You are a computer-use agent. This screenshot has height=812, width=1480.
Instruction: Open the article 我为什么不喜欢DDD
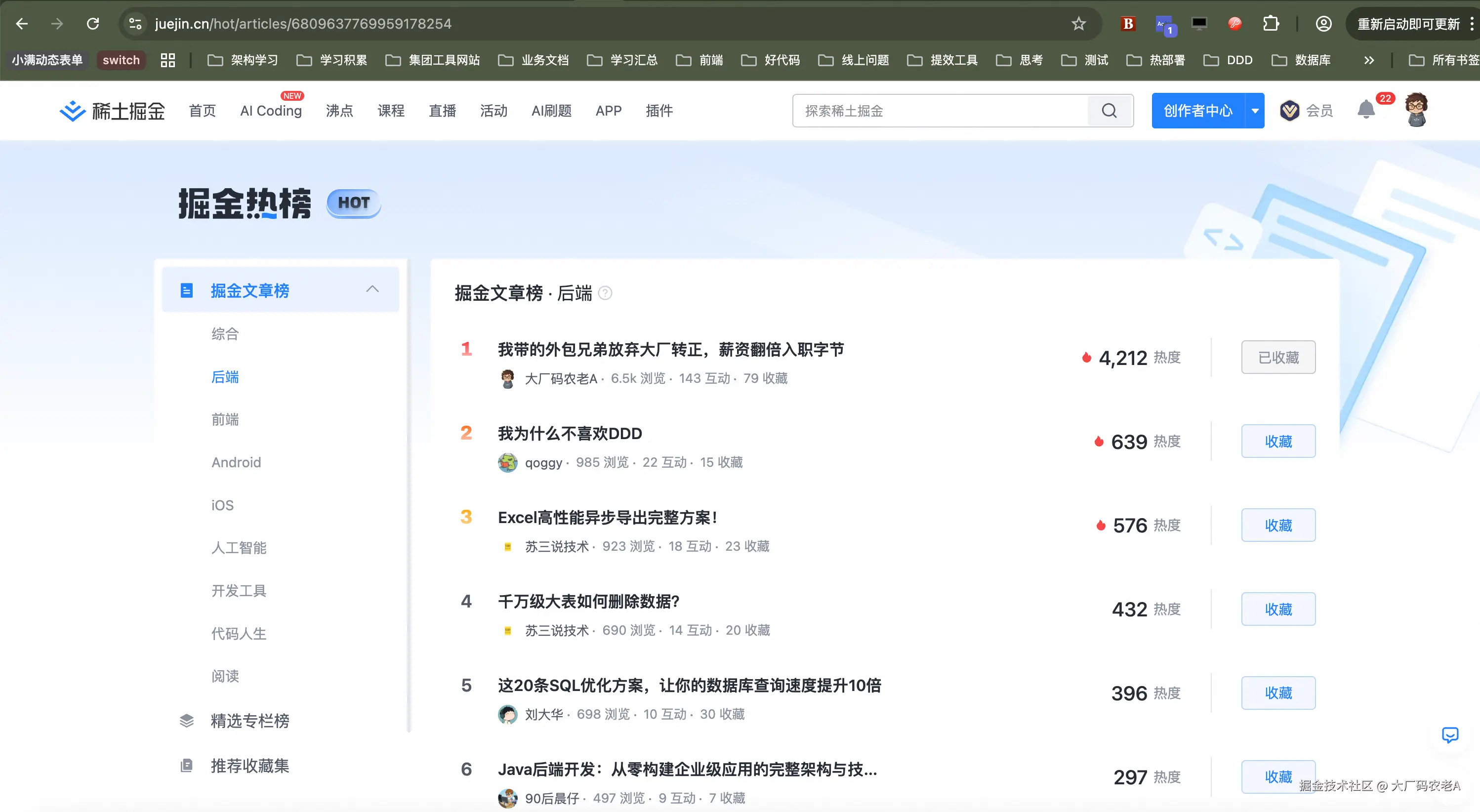(x=570, y=434)
